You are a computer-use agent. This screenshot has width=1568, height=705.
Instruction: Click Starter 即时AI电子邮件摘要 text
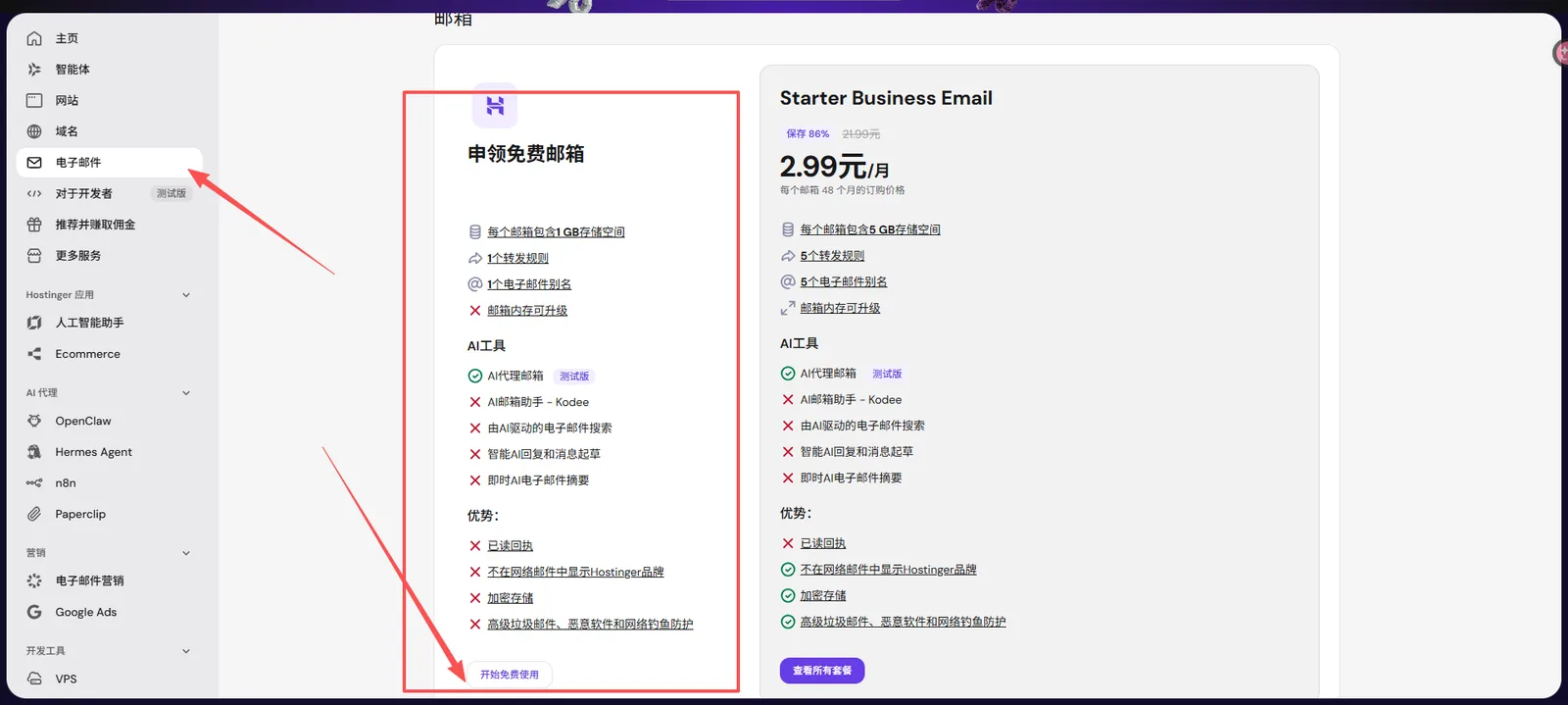click(x=851, y=478)
